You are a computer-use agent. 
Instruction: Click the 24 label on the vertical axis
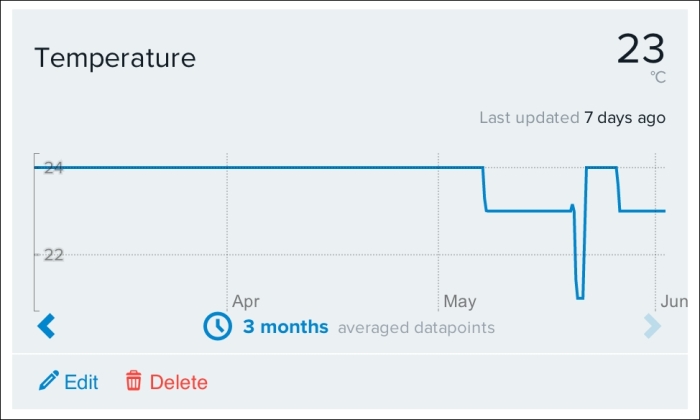tap(54, 168)
